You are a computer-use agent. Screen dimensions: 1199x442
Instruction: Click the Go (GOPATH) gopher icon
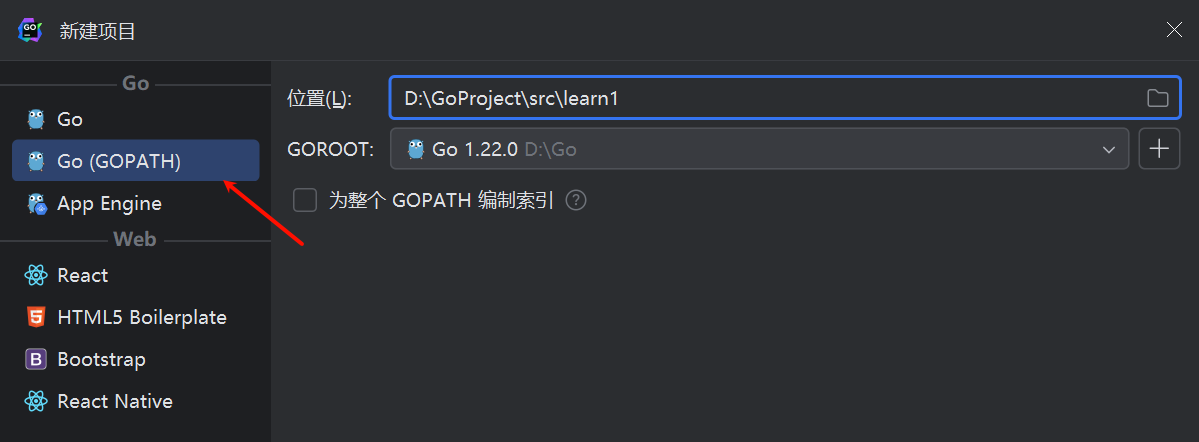point(36,161)
